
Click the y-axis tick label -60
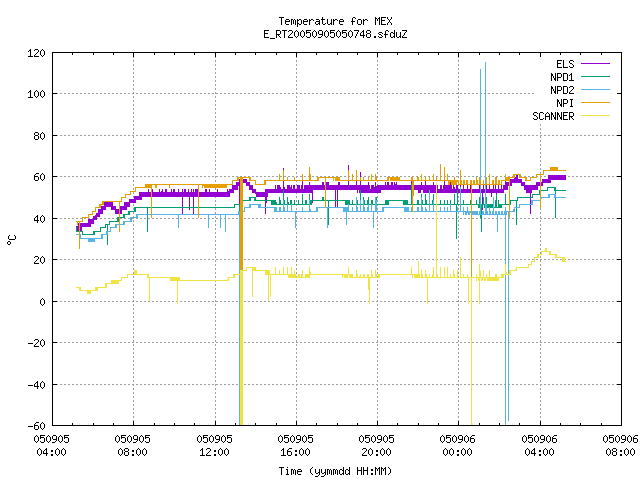click(36, 426)
